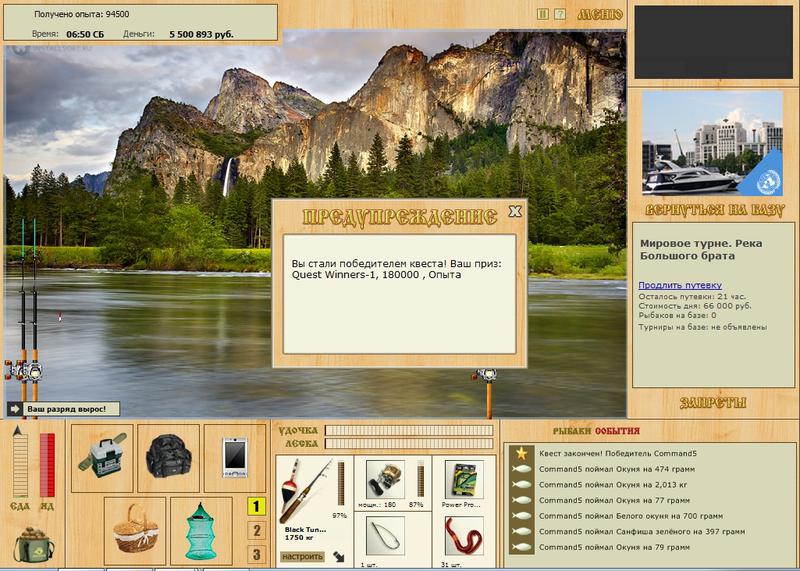Open the tackle box icon
The width and height of the screenshot is (800, 571).
point(102,458)
